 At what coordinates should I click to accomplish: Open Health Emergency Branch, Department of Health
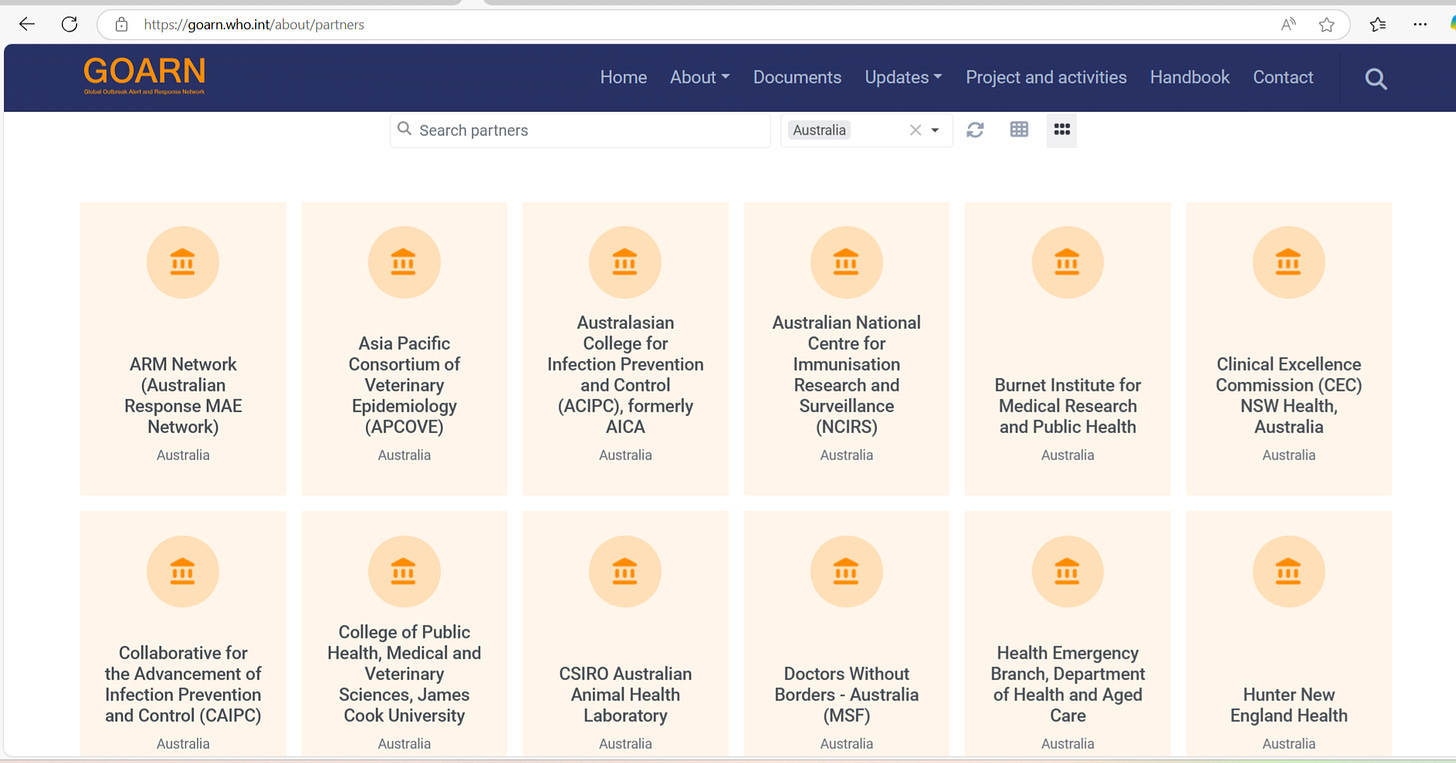(x=1068, y=684)
